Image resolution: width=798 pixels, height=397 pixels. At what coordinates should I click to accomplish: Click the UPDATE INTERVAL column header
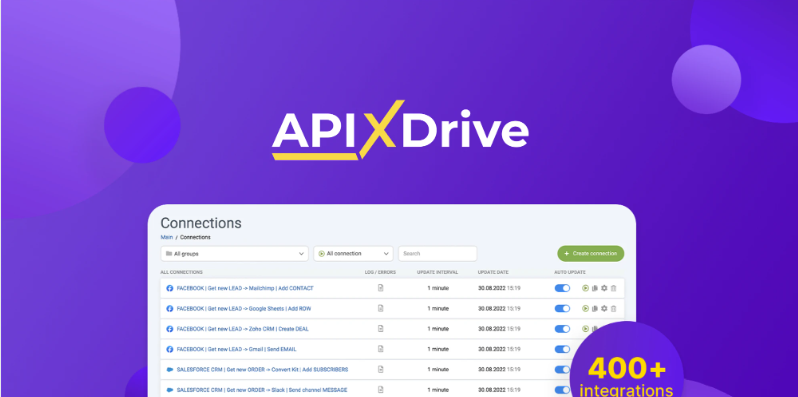pos(438,272)
